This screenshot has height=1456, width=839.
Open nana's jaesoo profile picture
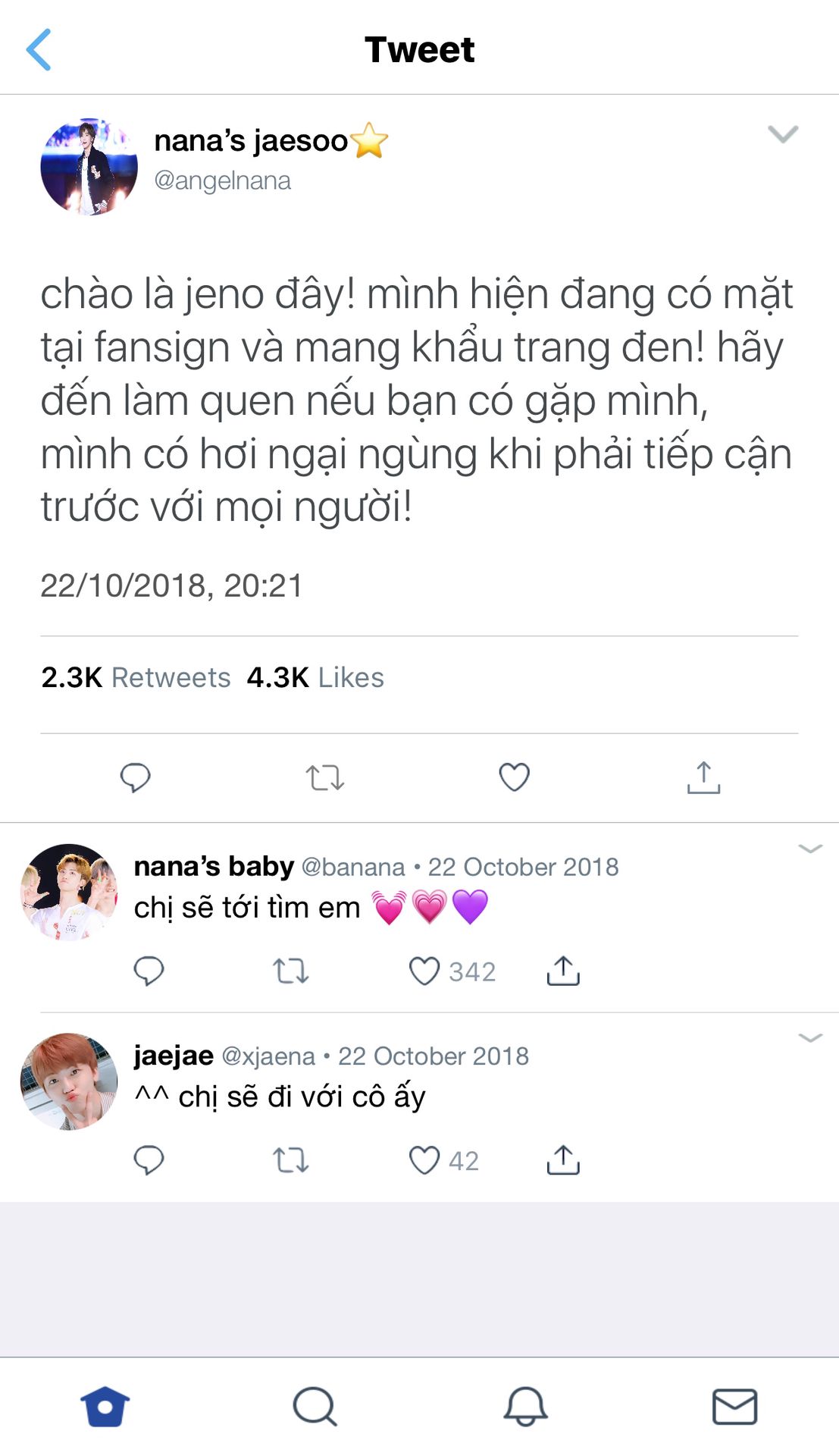(x=89, y=167)
